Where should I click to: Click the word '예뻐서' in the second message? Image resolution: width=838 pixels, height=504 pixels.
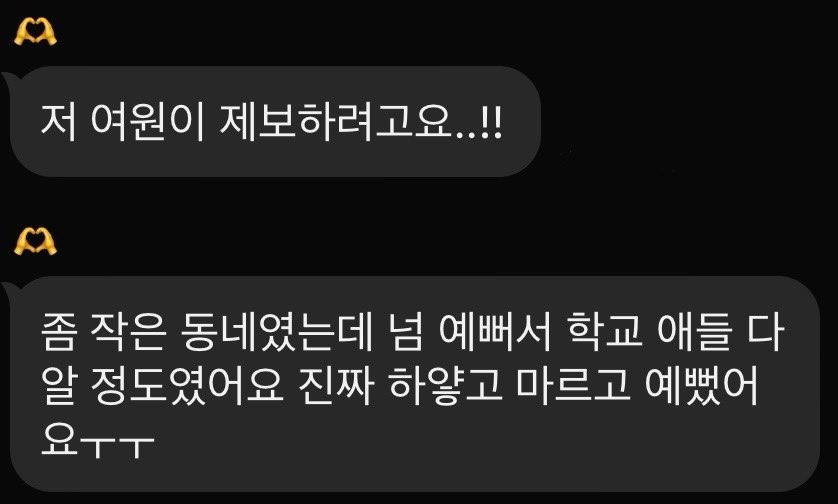[x=494, y=331]
